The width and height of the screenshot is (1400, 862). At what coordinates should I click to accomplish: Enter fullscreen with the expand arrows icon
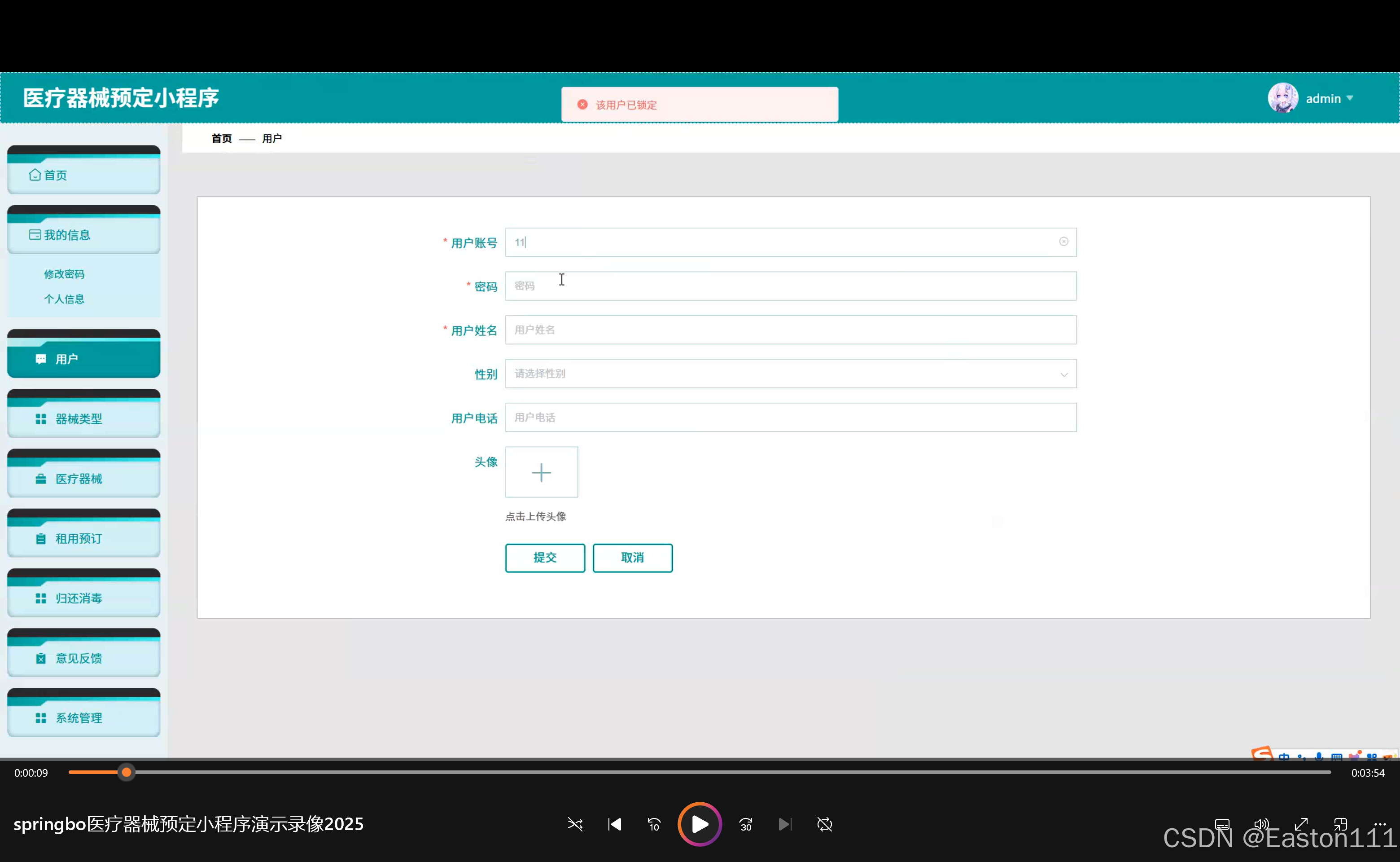pos(1301,824)
